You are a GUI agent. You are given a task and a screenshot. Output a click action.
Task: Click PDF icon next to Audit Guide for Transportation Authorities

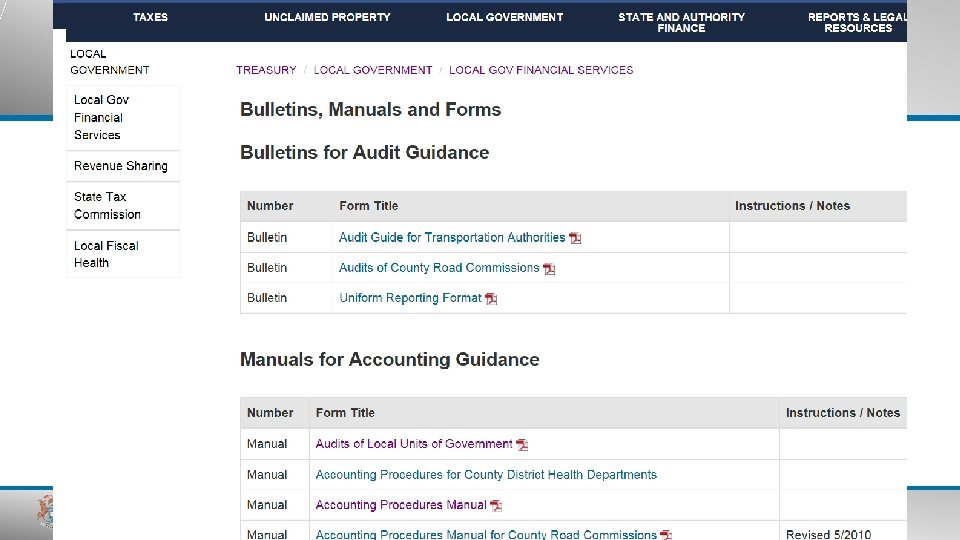pos(575,238)
